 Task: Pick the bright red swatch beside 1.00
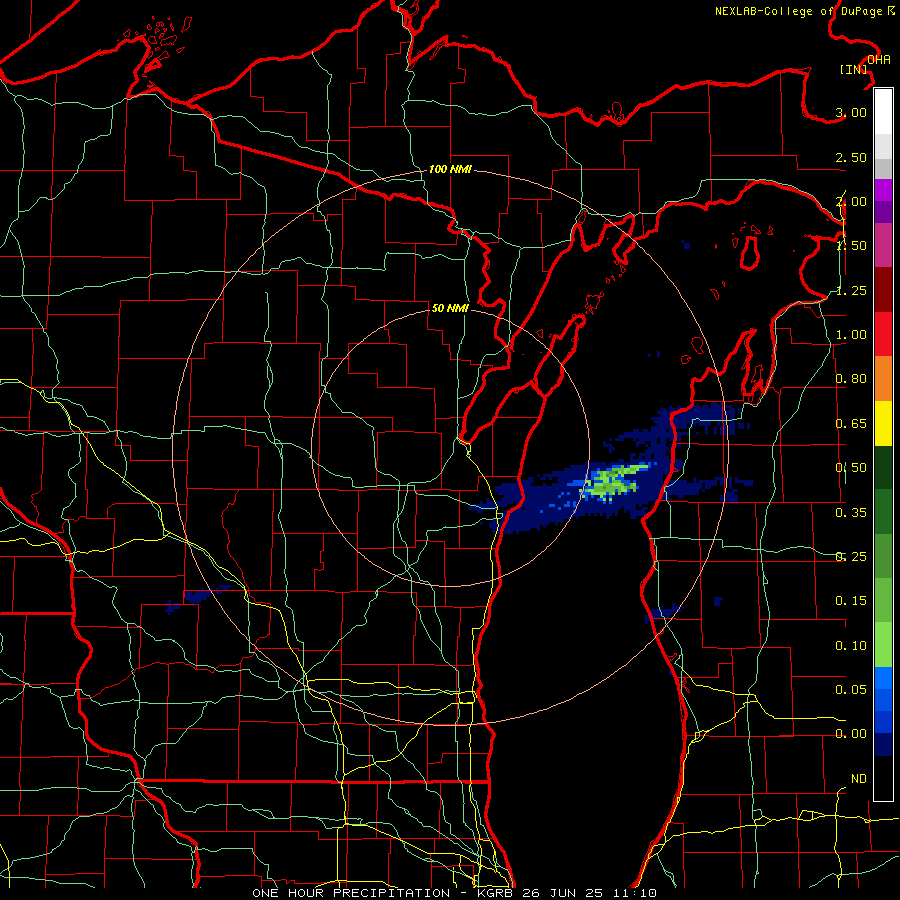click(883, 335)
